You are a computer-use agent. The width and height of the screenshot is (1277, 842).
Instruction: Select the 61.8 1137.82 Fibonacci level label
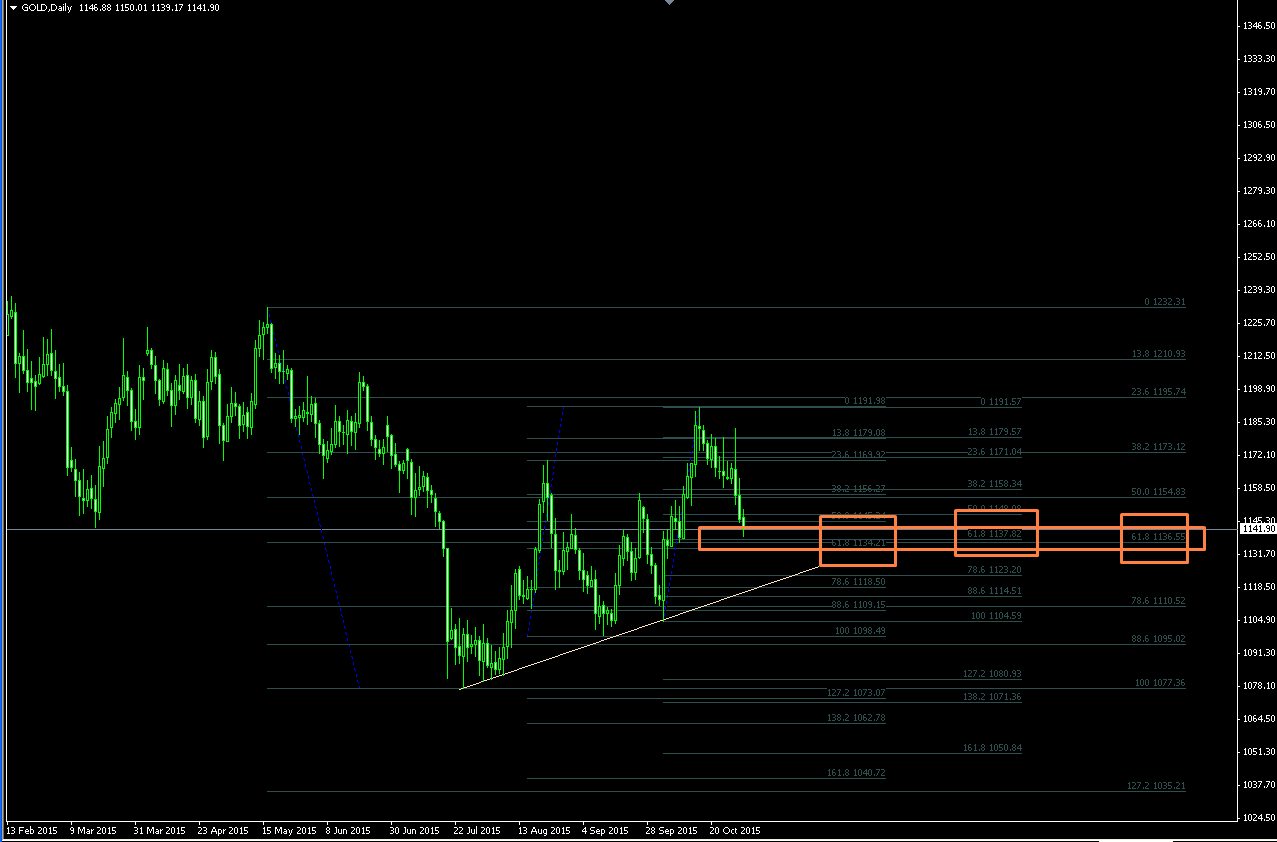pyautogui.click(x=993, y=534)
